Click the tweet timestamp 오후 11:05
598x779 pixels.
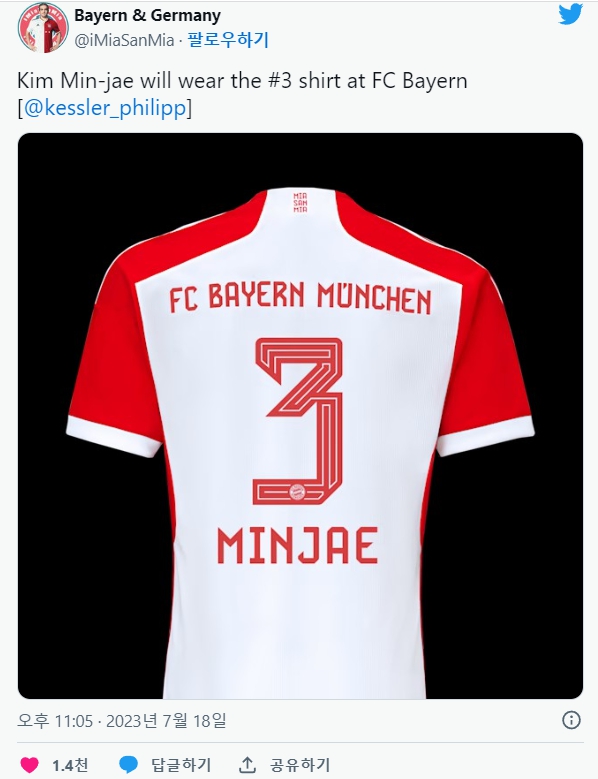[x=55, y=720]
